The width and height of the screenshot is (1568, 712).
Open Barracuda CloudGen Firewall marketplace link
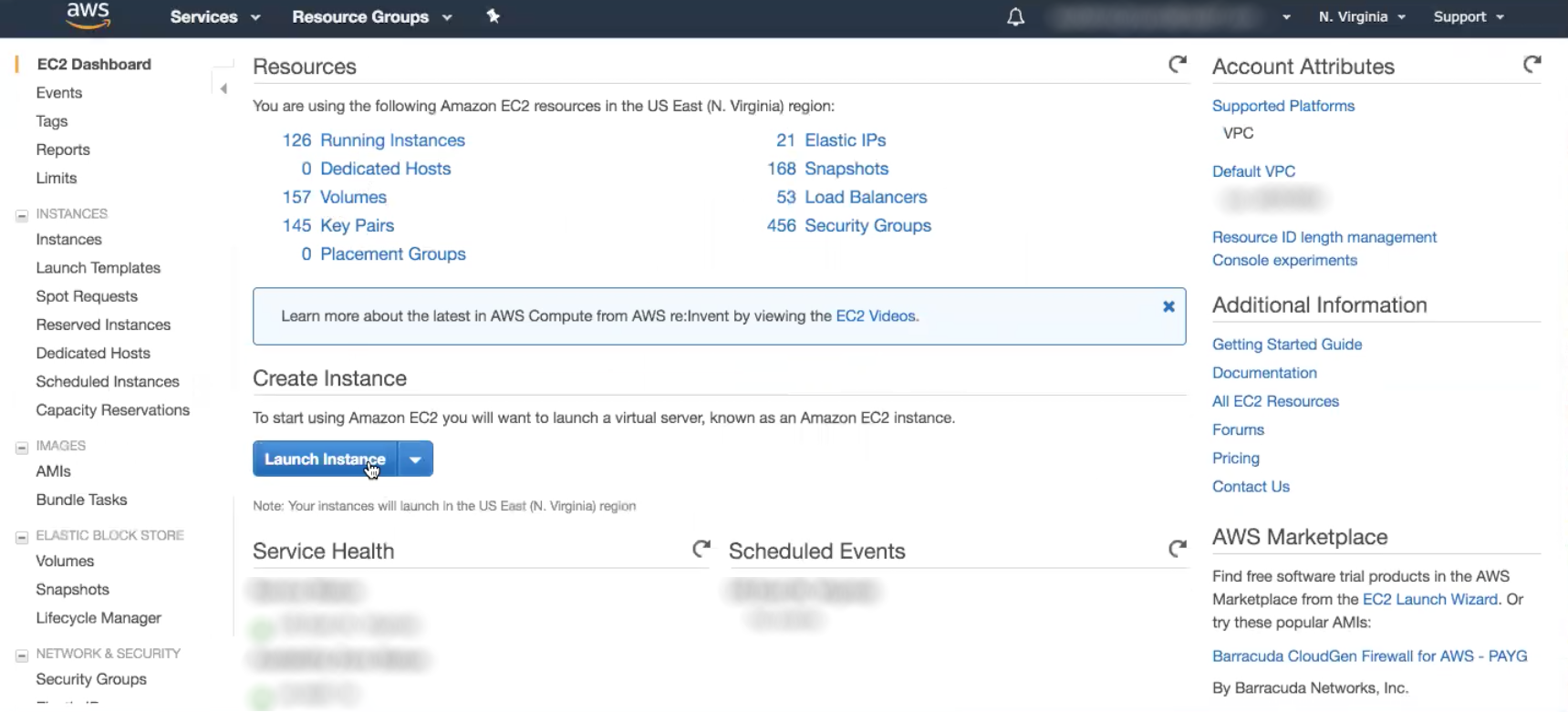(1369, 655)
